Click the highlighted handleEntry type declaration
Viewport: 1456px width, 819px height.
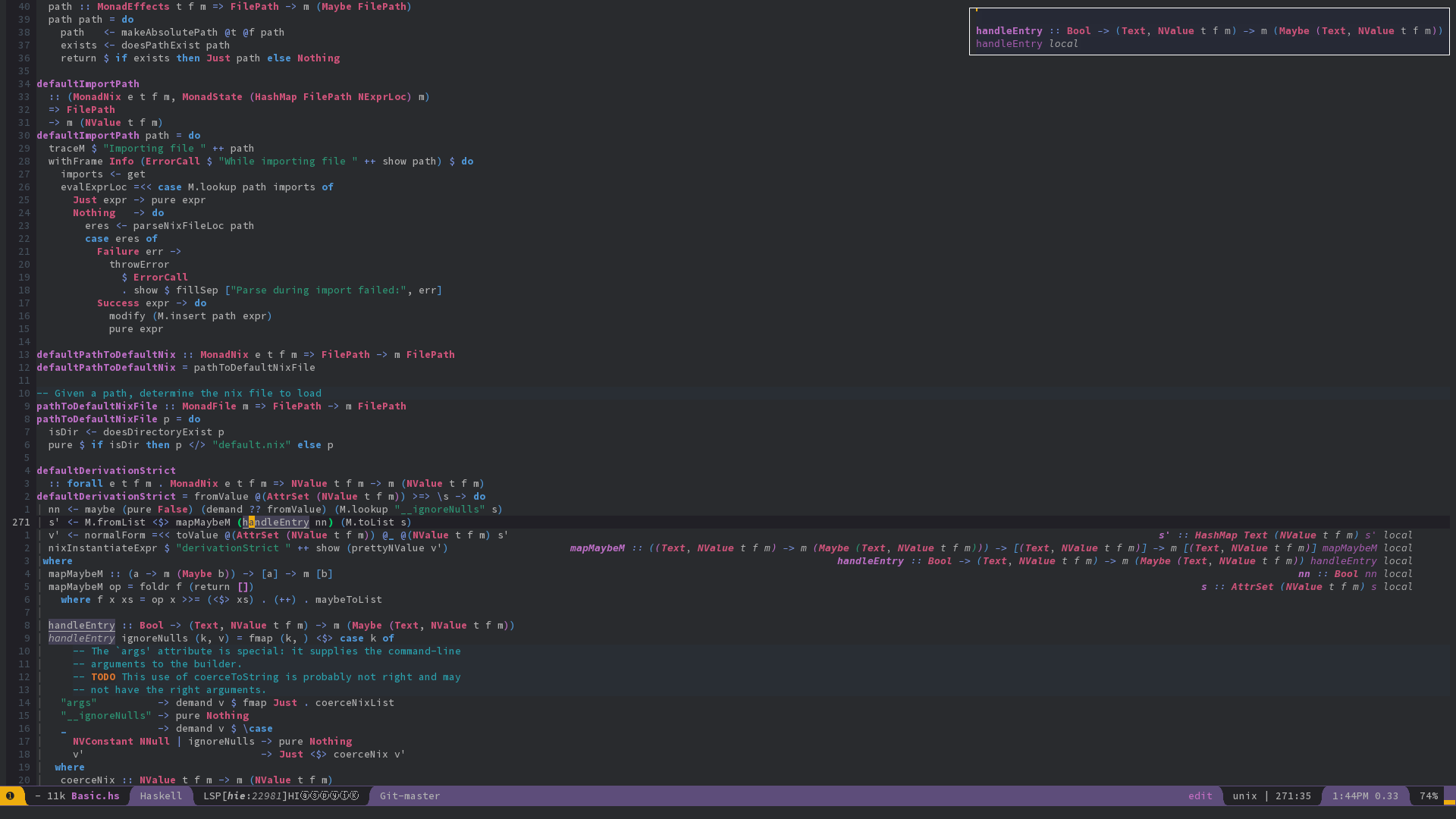82,625
